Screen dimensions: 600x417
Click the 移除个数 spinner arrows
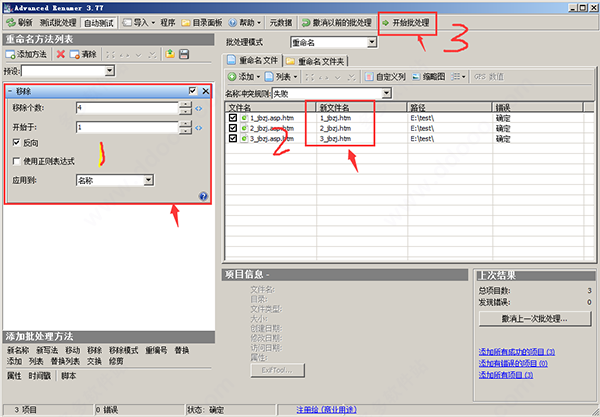point(185,108)
